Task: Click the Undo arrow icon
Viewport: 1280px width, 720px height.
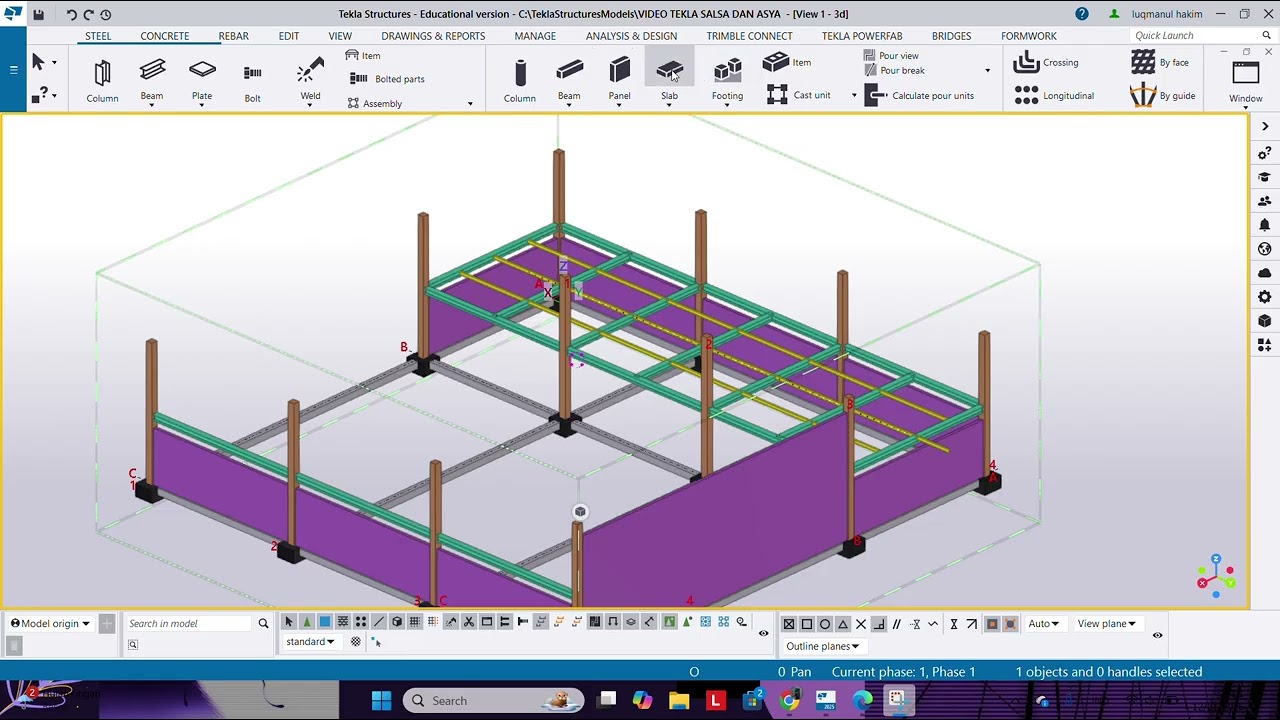Action: [71, 14]
